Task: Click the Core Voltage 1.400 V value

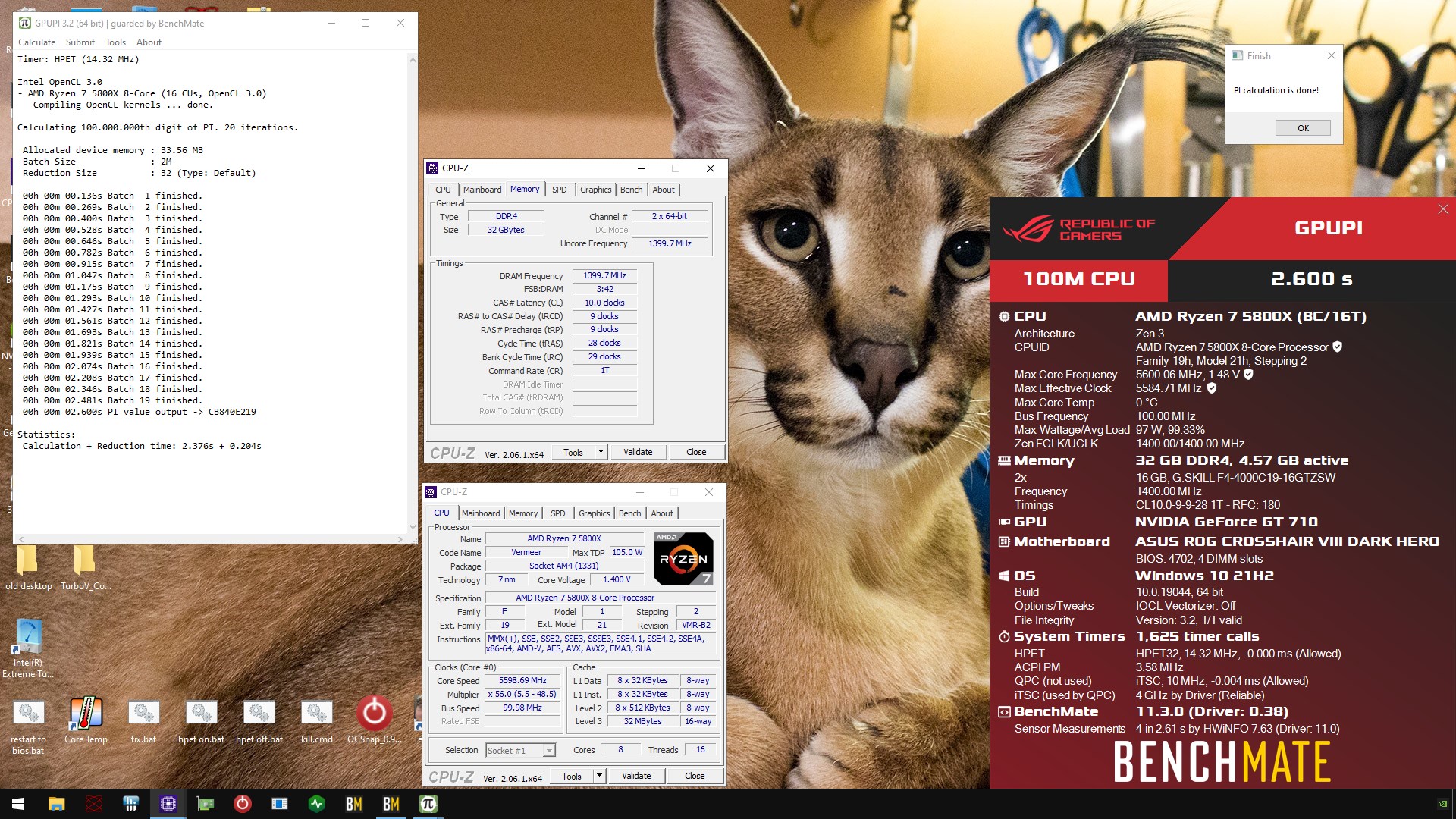Action: coord(617,579)
